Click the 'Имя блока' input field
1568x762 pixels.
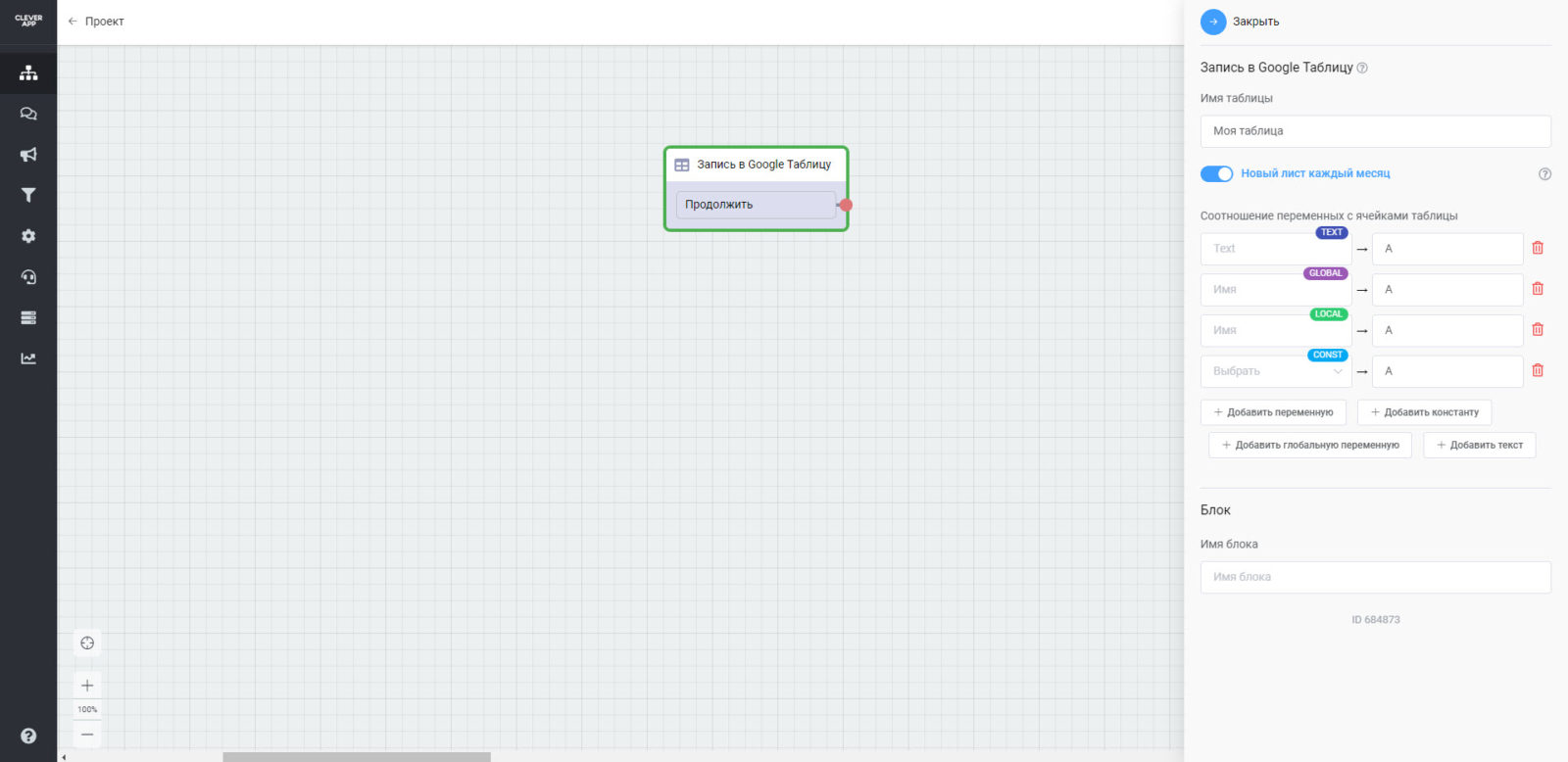click(x=1375, y=577)
